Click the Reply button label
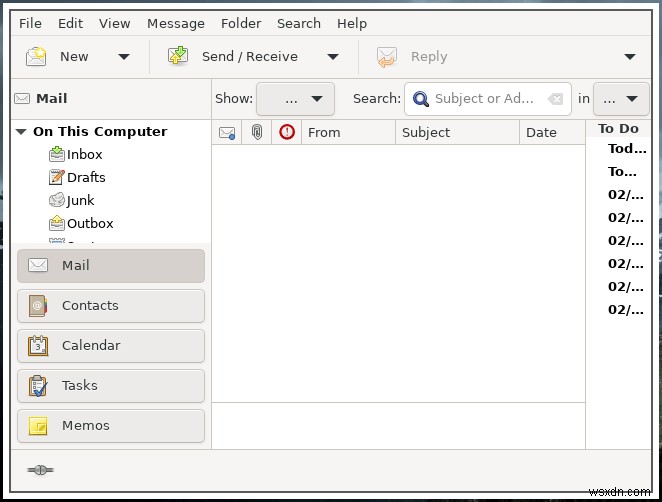The height and width of the screenshot is (502, 662). click(429, 57)
